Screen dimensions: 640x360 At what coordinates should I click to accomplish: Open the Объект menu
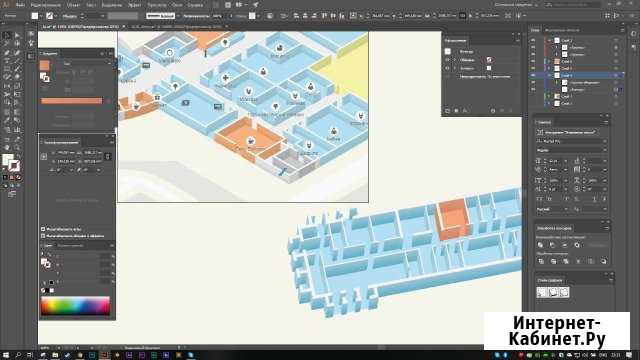(x=73, y=5)
